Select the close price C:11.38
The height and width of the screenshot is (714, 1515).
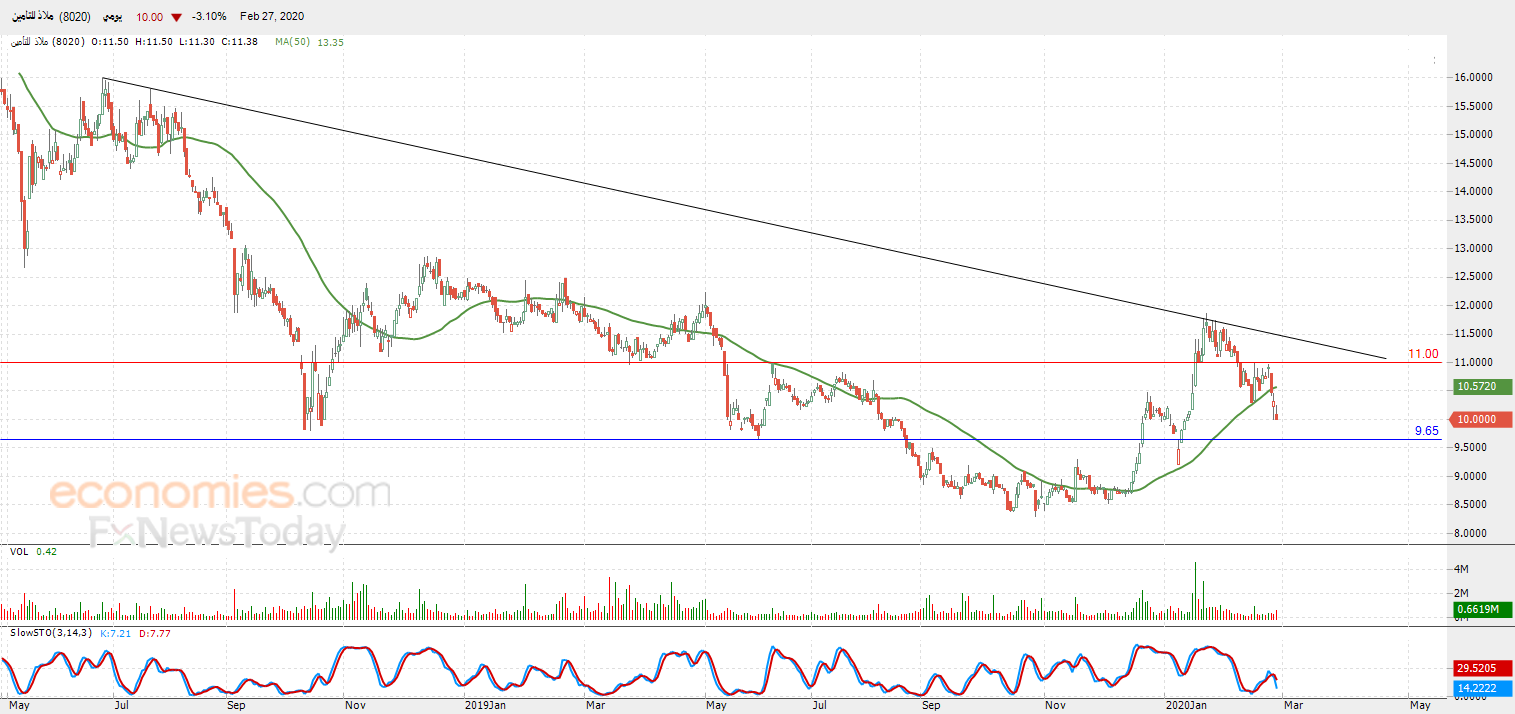click(x=240, y=42)
